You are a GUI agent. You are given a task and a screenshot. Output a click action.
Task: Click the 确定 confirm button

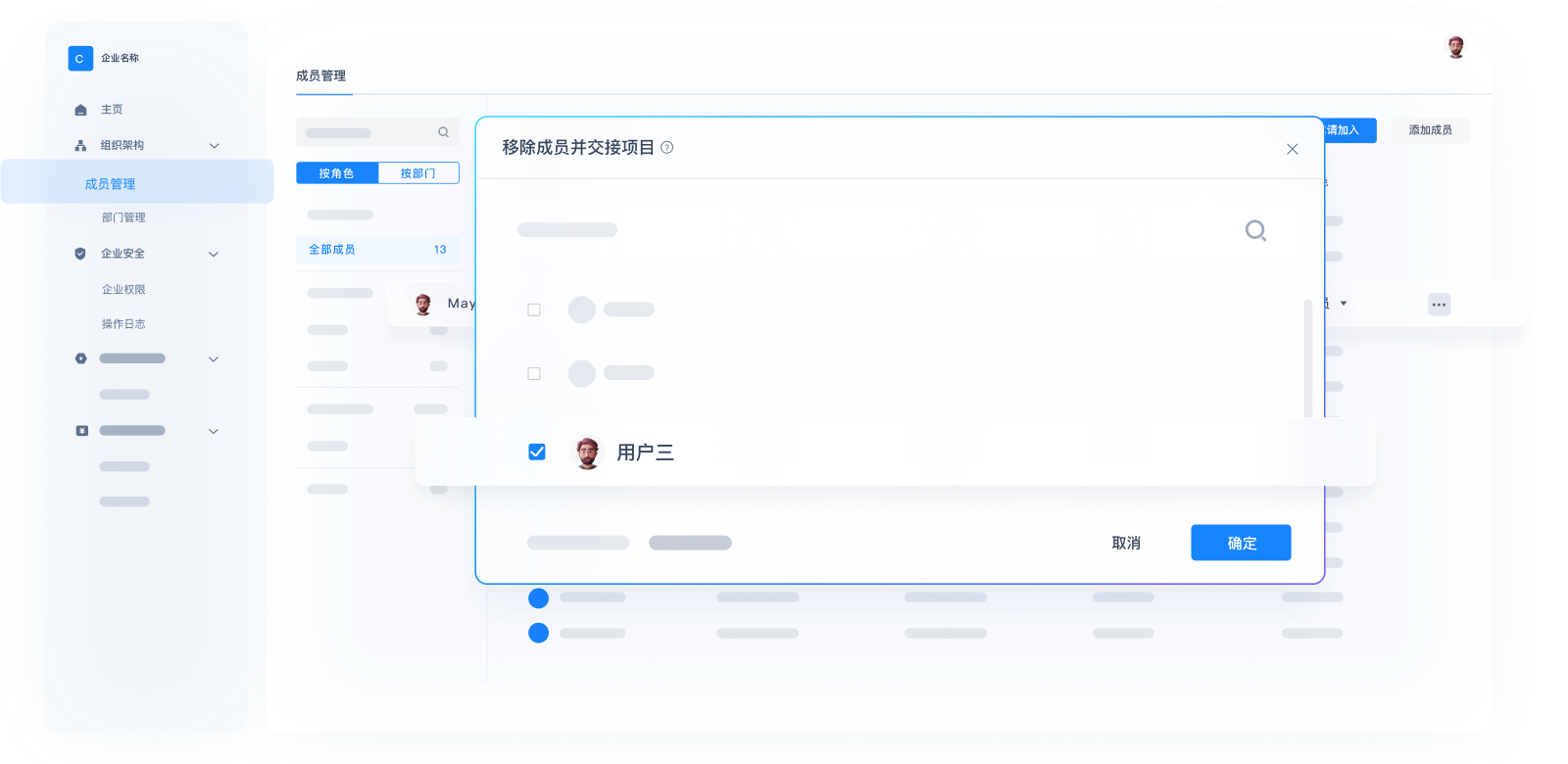(1241, 543)
